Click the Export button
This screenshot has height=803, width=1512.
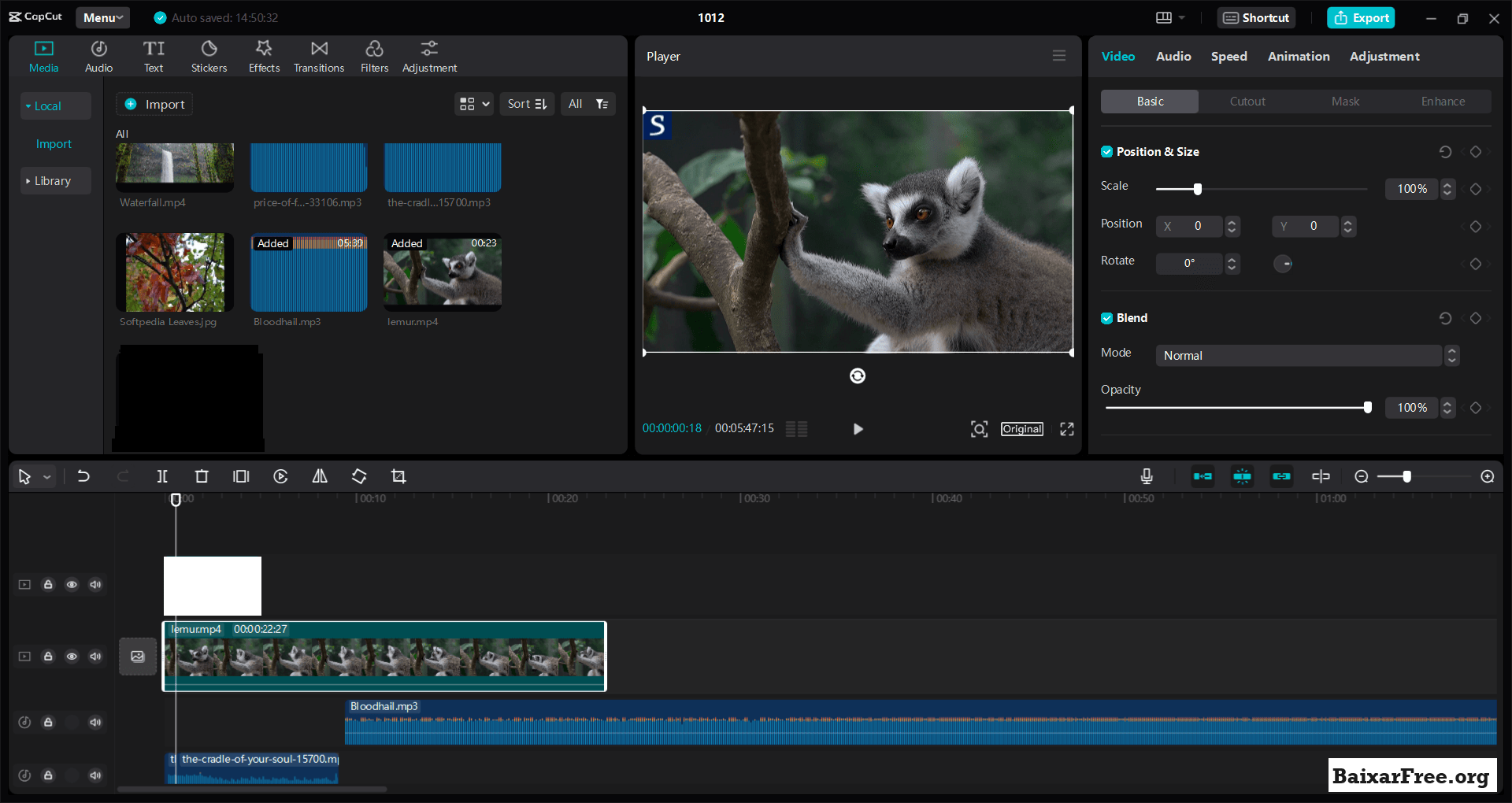pyautogui.click(x=1361, y=17)
